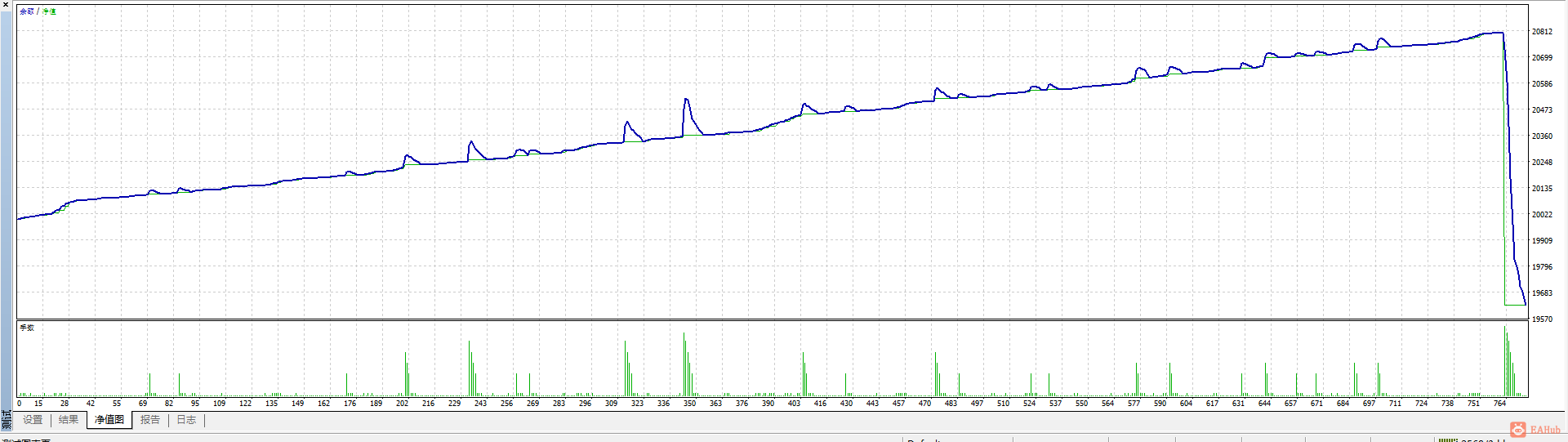The height and width of the screenshot is (442, 1568).
Task: Click trade number 764 on the bottom axis
Action: point(1499,404)
